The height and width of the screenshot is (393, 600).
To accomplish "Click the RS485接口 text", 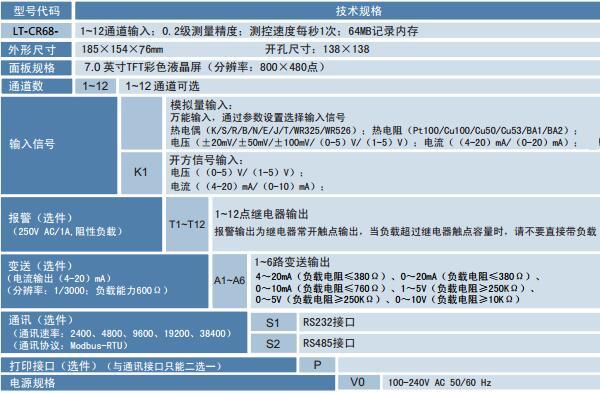I will (x=329, y=343).
